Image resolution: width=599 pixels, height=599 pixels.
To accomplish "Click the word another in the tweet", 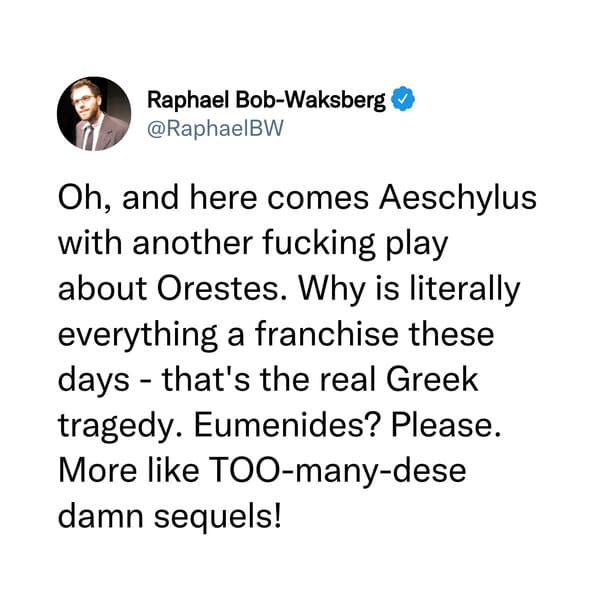I will (x=193, y=243).
